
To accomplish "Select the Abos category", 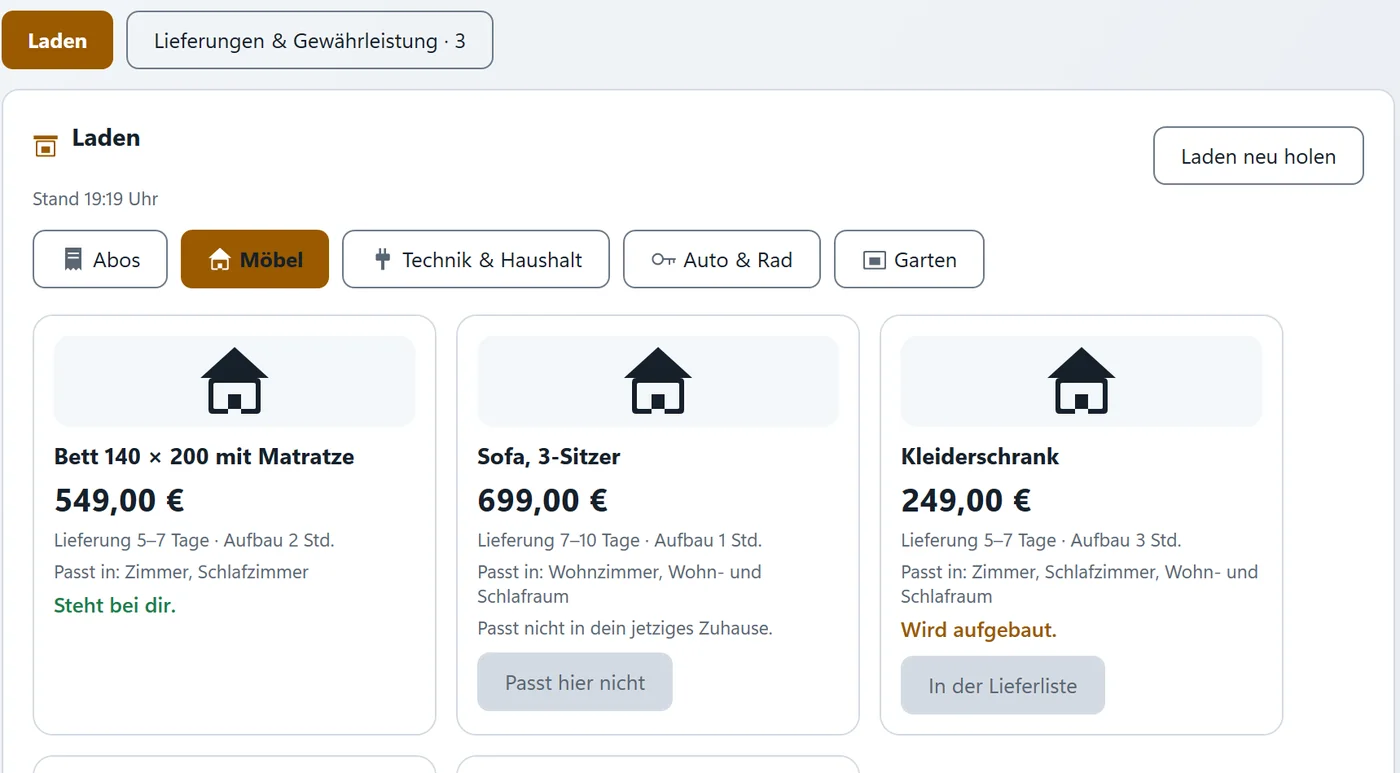I will point(100,260).
